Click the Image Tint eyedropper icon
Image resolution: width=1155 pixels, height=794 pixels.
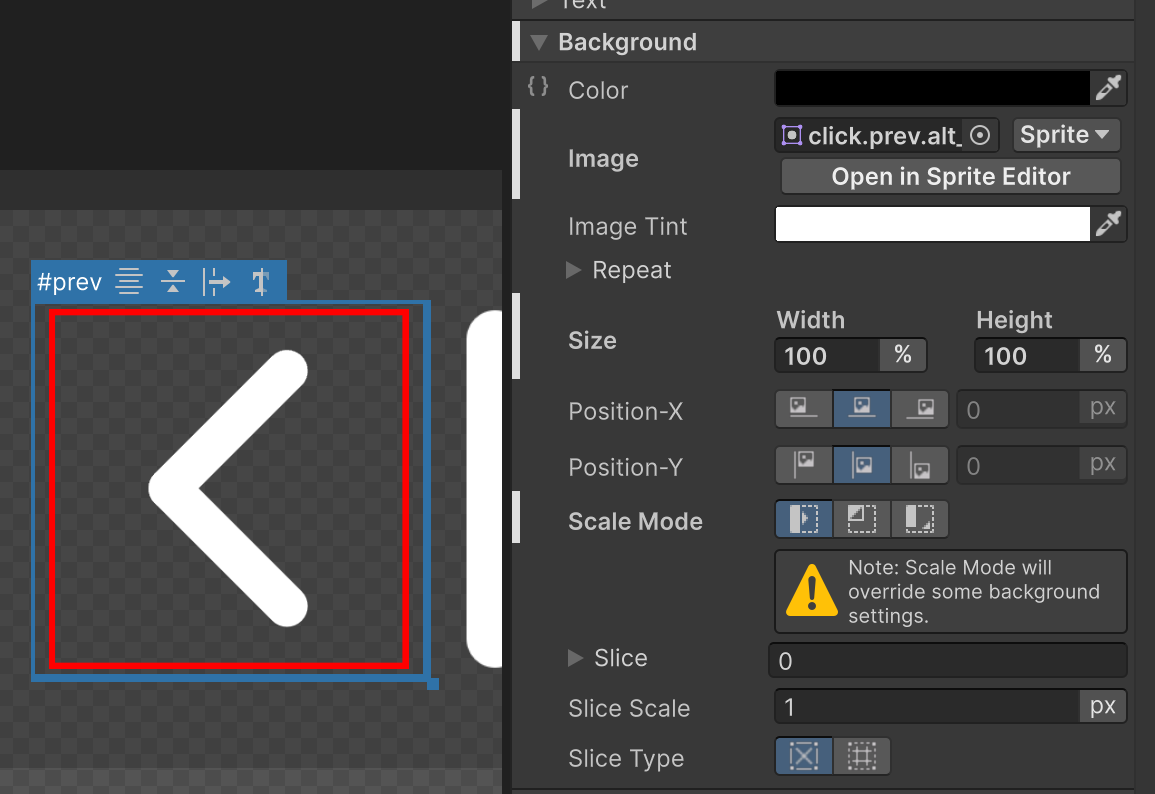pyautogui.click(x=1108, y=224)
